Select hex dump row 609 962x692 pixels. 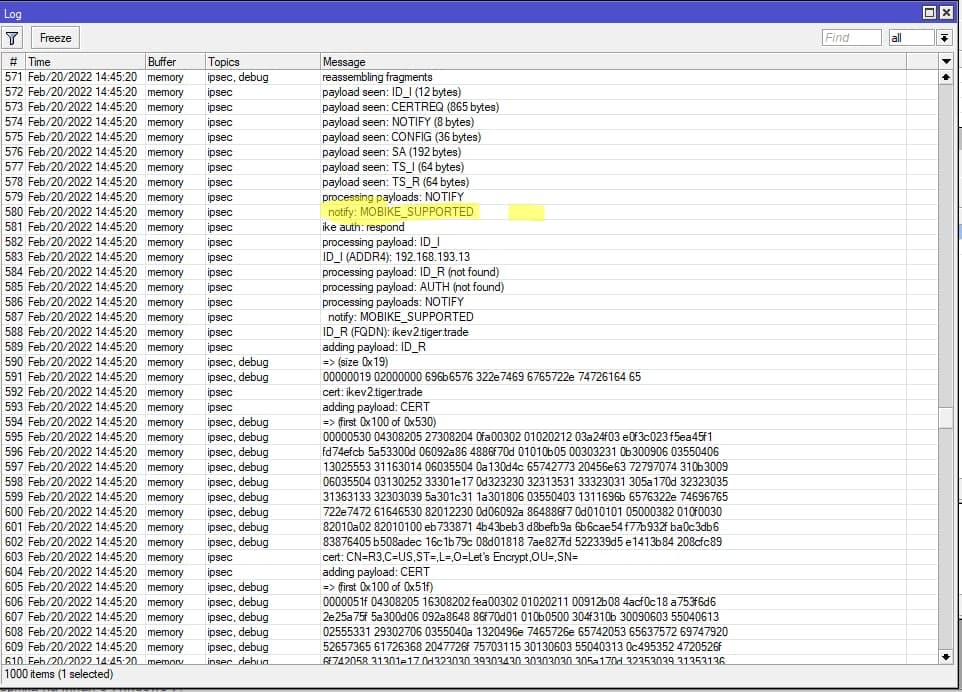click(470, 647)
